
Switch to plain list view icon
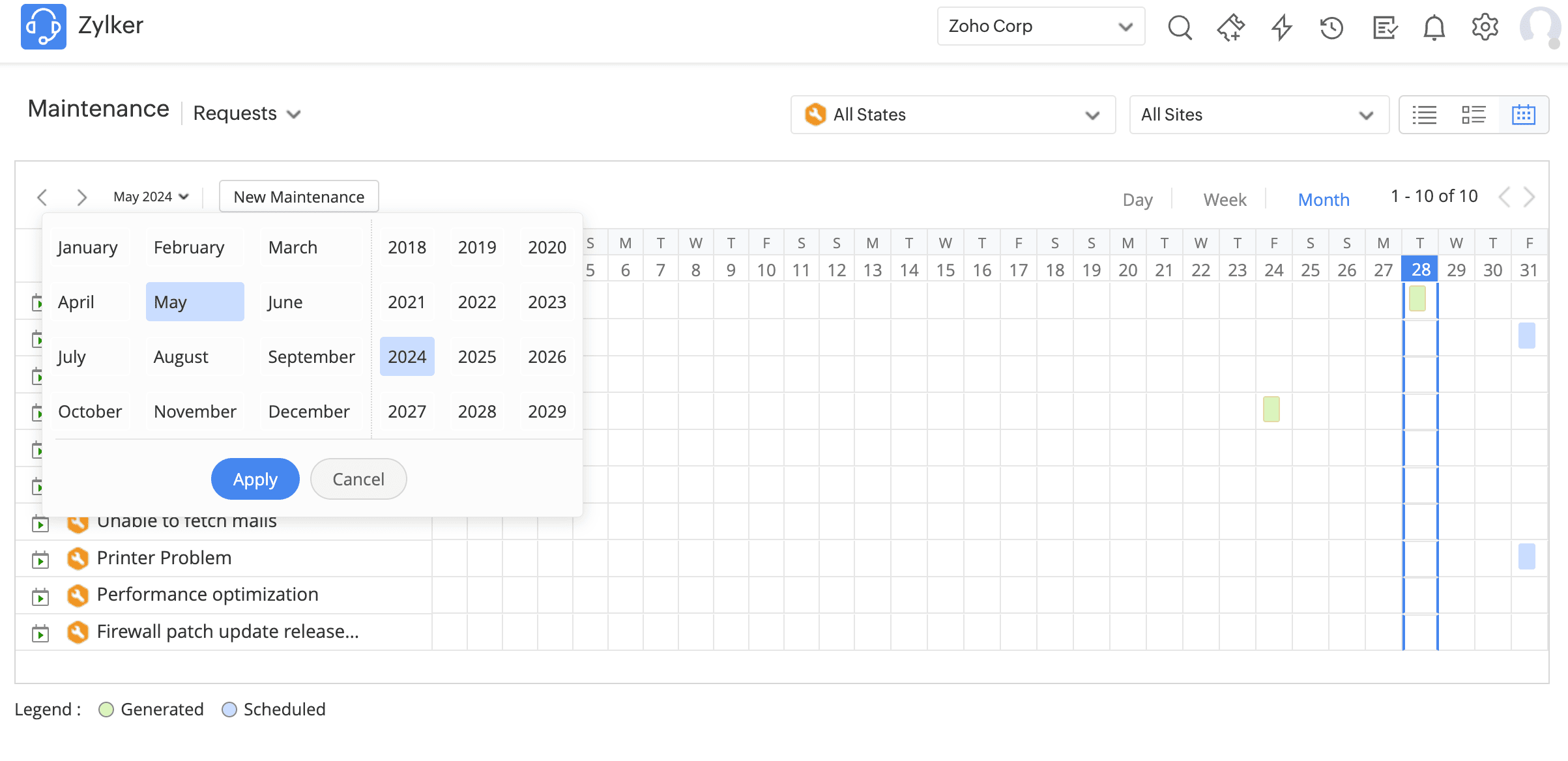1424,115
